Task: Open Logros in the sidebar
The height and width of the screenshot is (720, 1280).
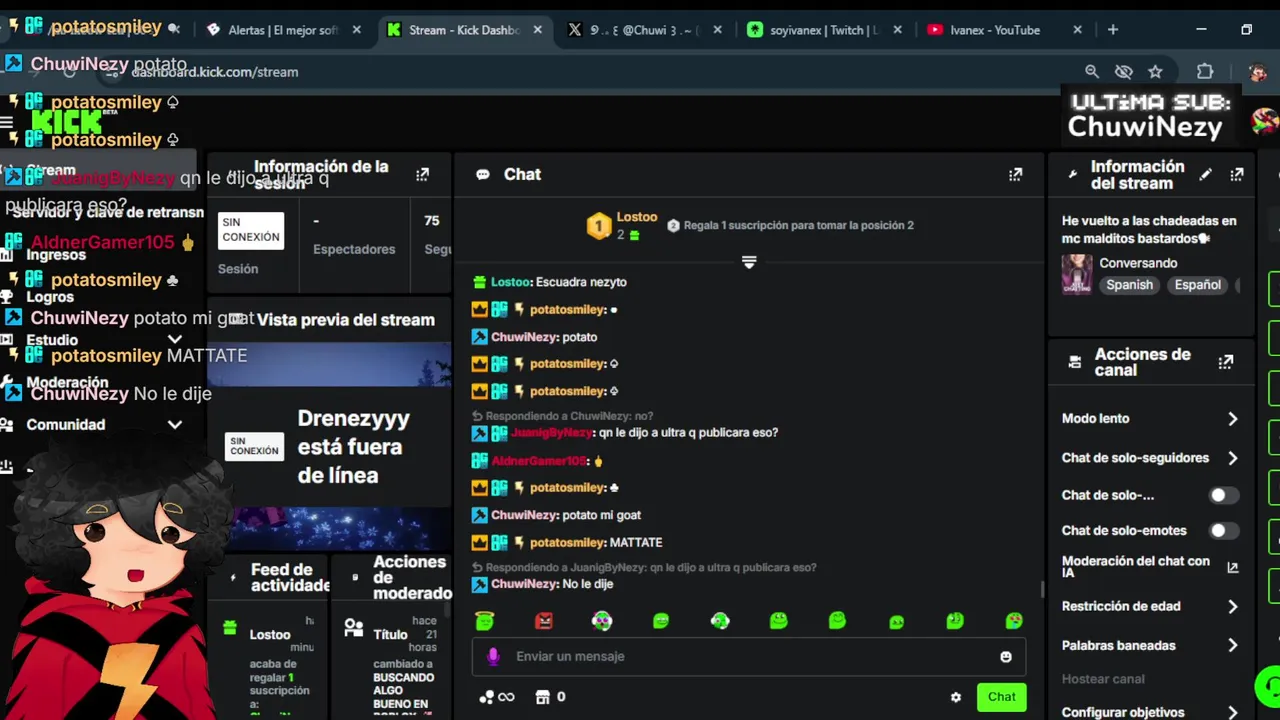Action: click(50, 297)
